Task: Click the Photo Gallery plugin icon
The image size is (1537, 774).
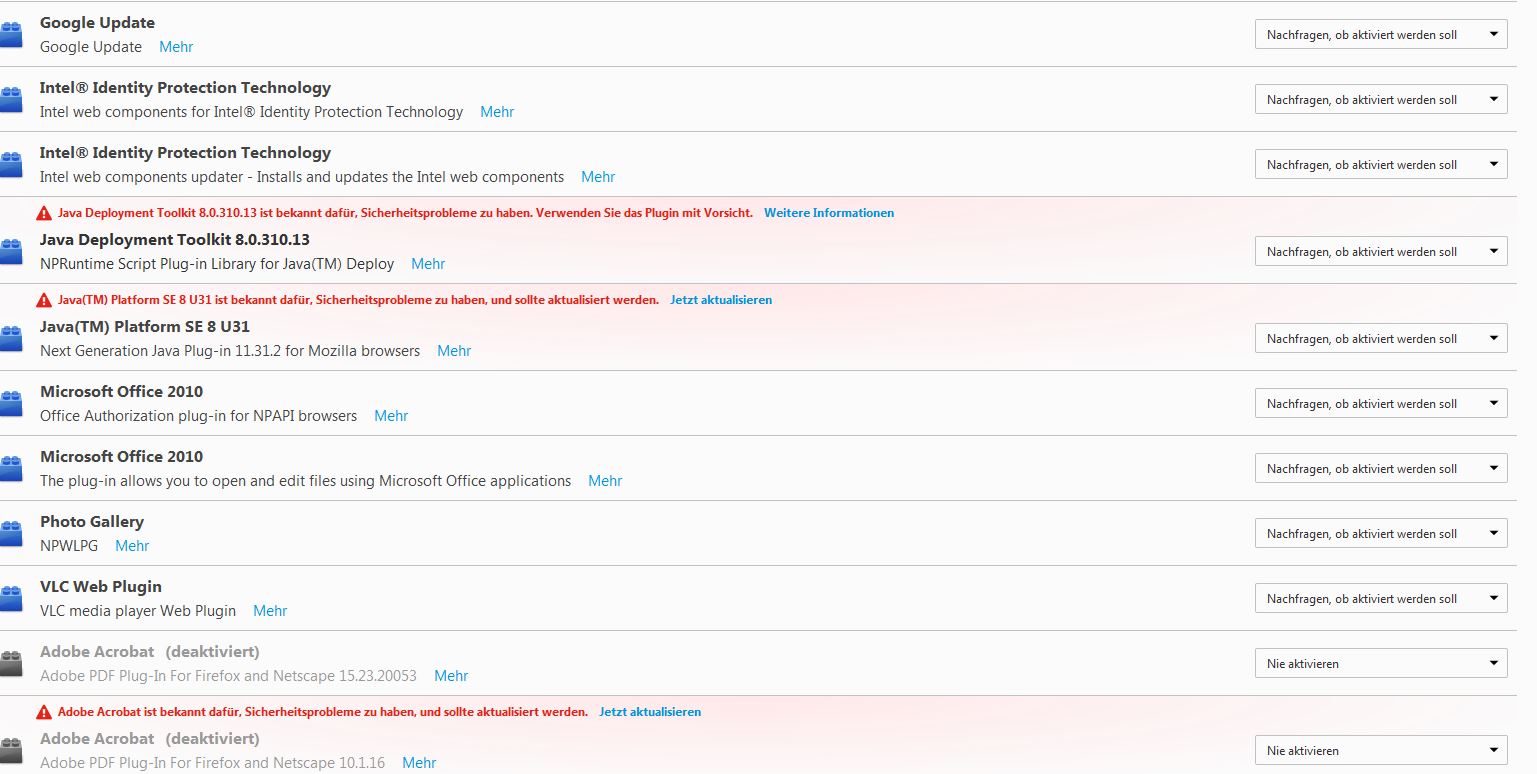Action: (x=11, y=534)
